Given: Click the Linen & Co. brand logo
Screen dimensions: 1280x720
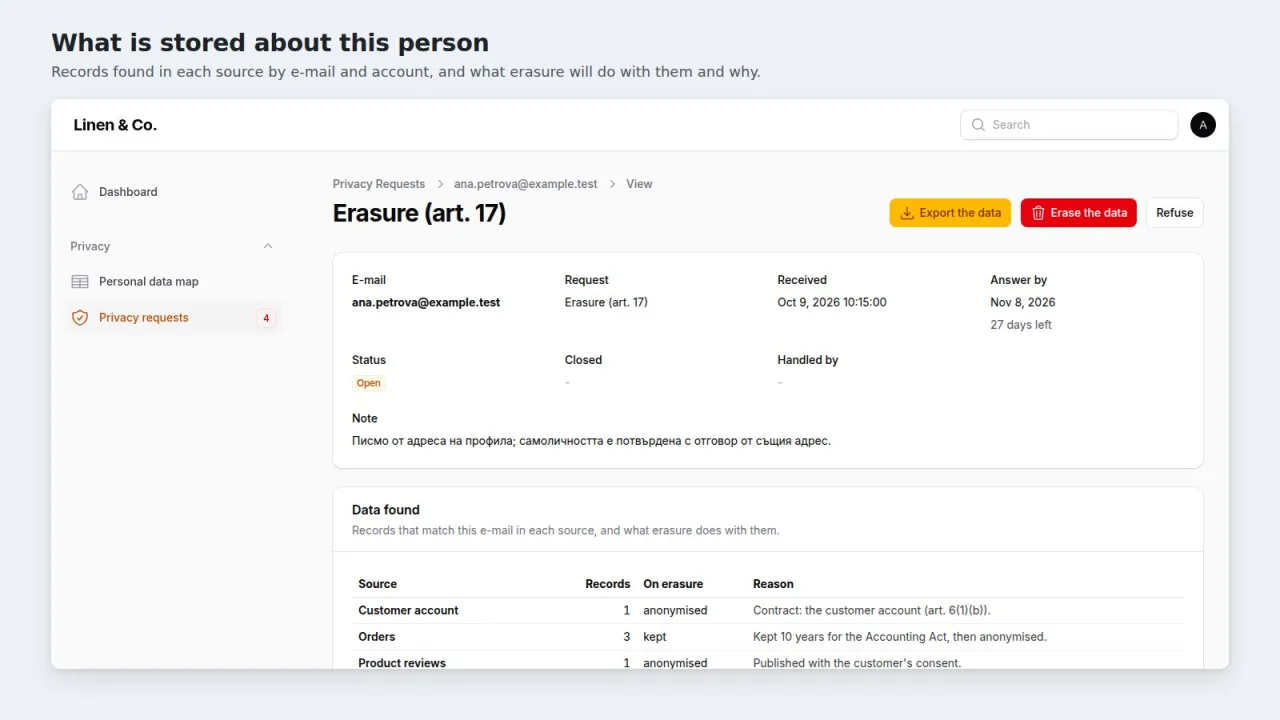Looking at the screenshot, I should pyautogui.click(x=115, y=125).
